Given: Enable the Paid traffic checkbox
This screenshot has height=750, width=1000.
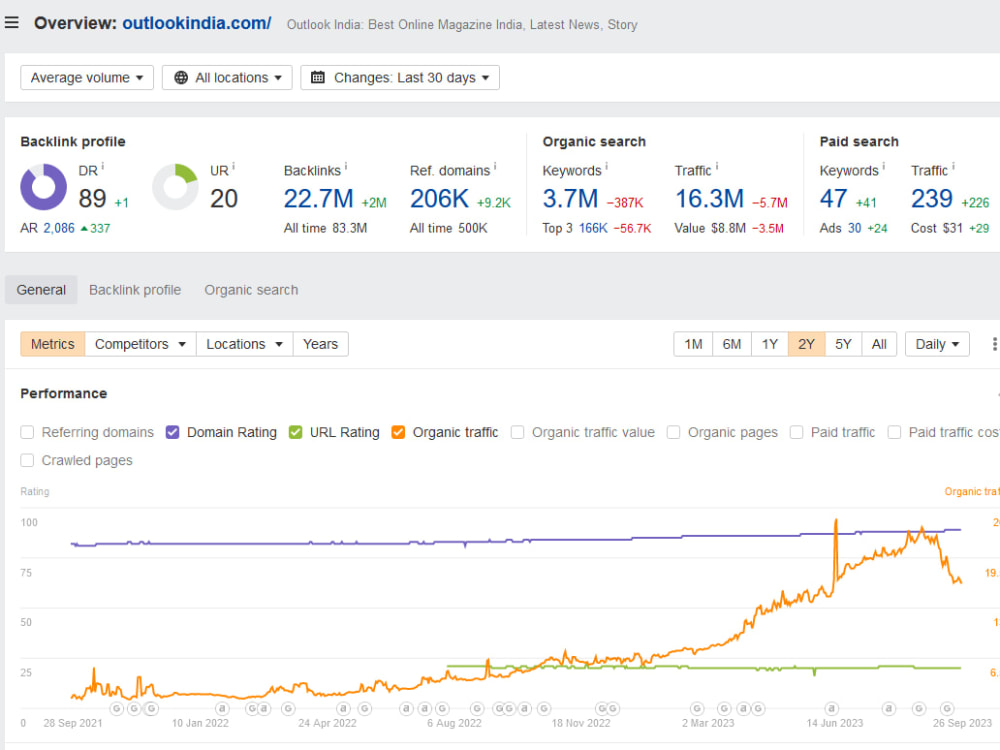Looking at the screenshot, I should 796,432.
